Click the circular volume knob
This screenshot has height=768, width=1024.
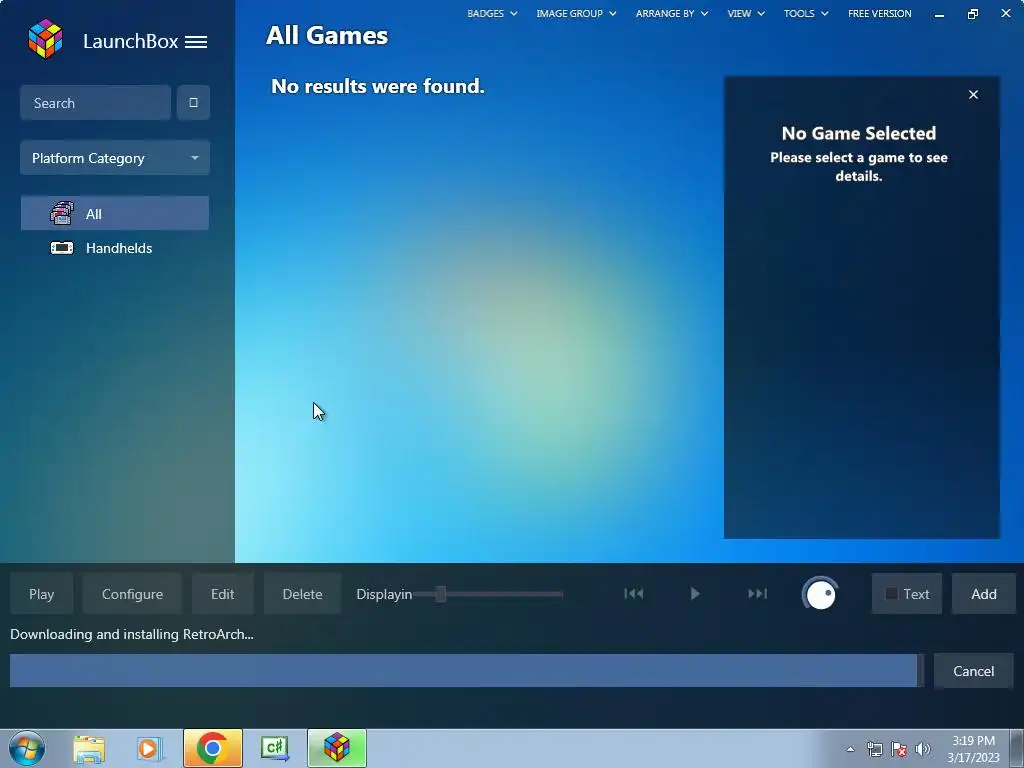(820, 594)
